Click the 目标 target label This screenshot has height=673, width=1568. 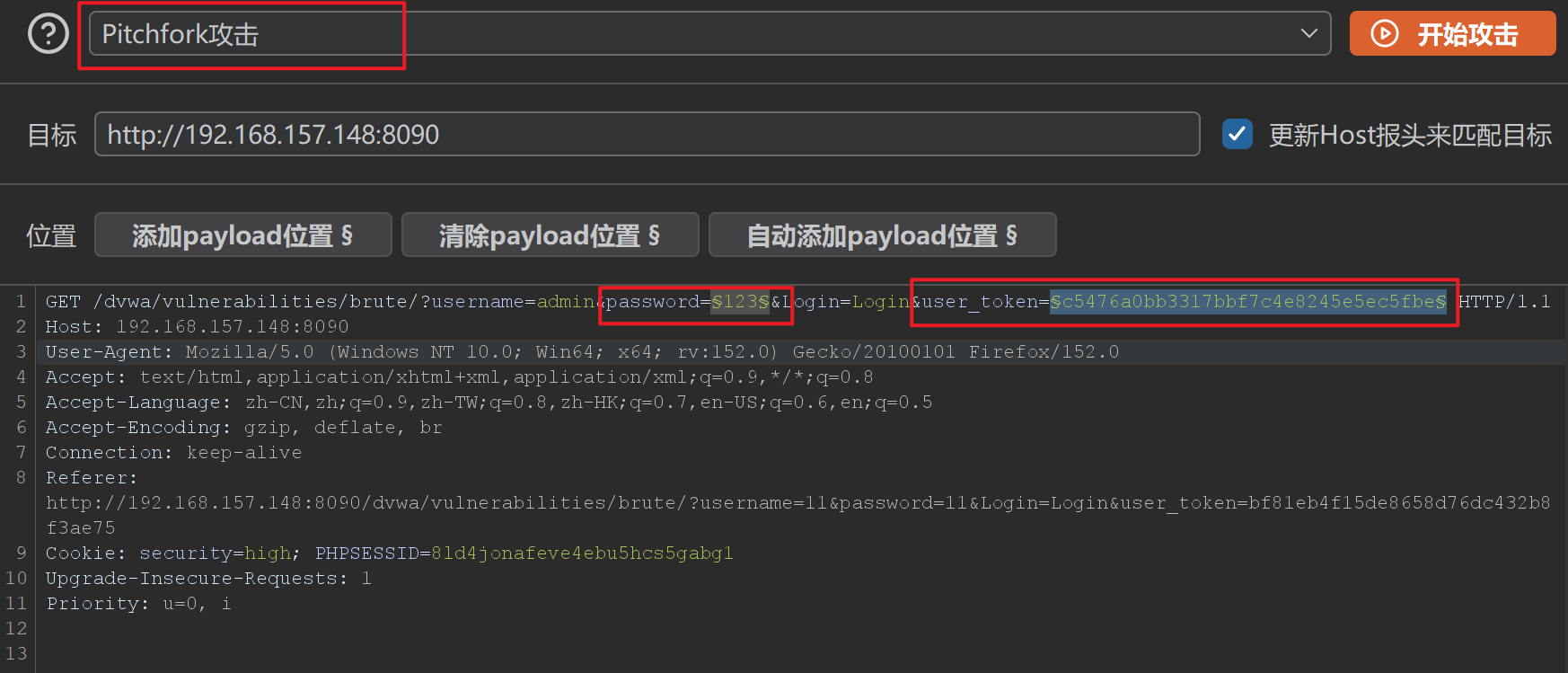51,135
